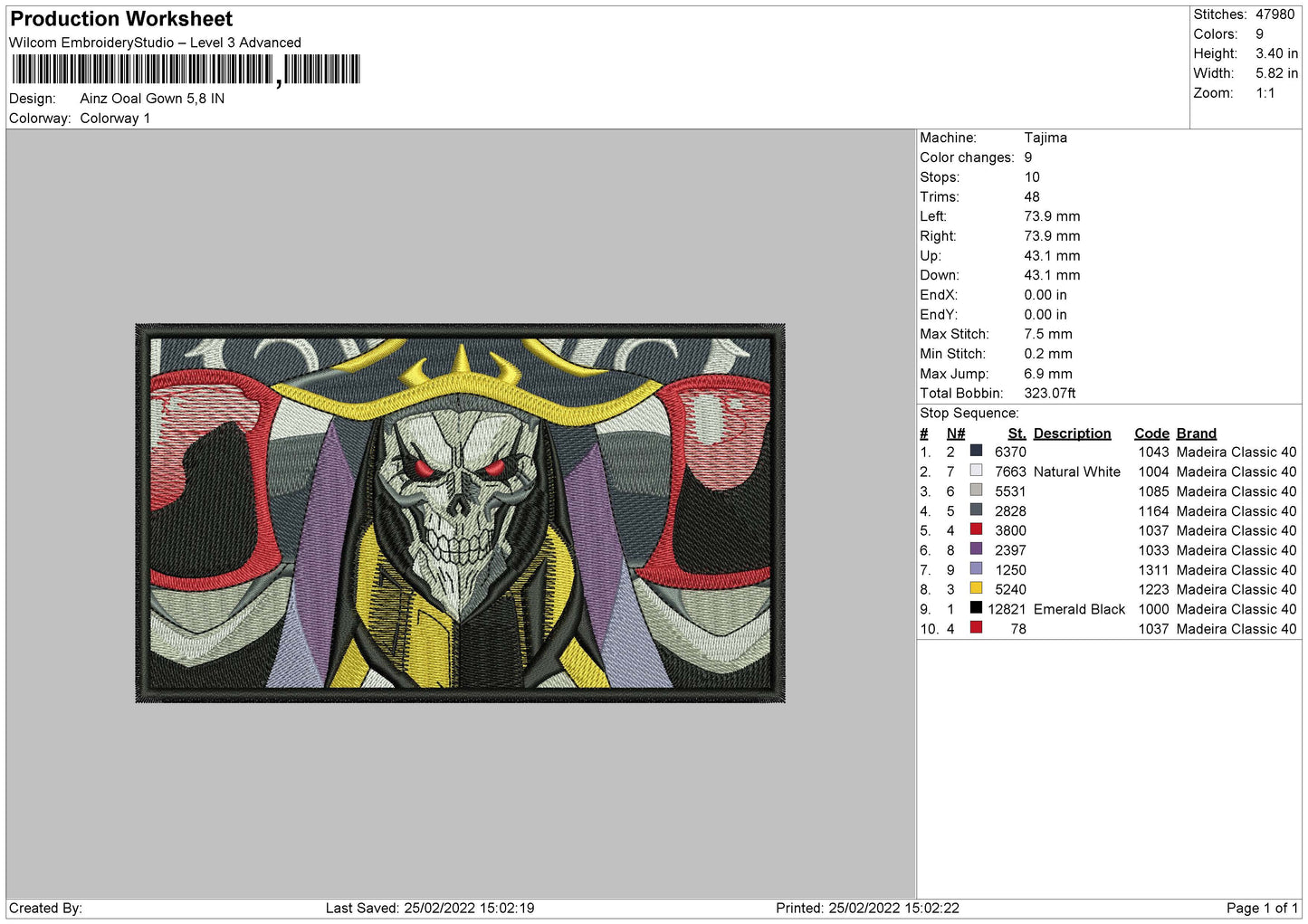Click the Description column header
The width and height of the screenshot is (1308, 924).
1072,433
